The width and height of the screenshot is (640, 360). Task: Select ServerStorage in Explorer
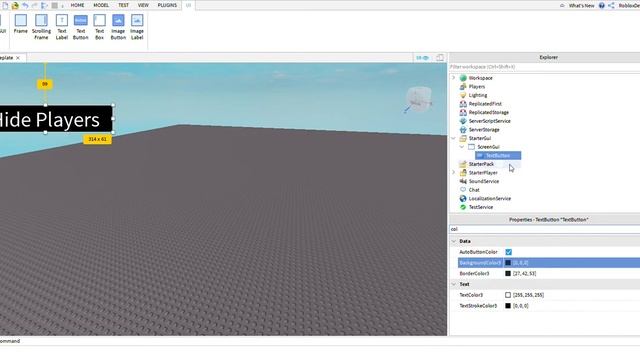484,129
